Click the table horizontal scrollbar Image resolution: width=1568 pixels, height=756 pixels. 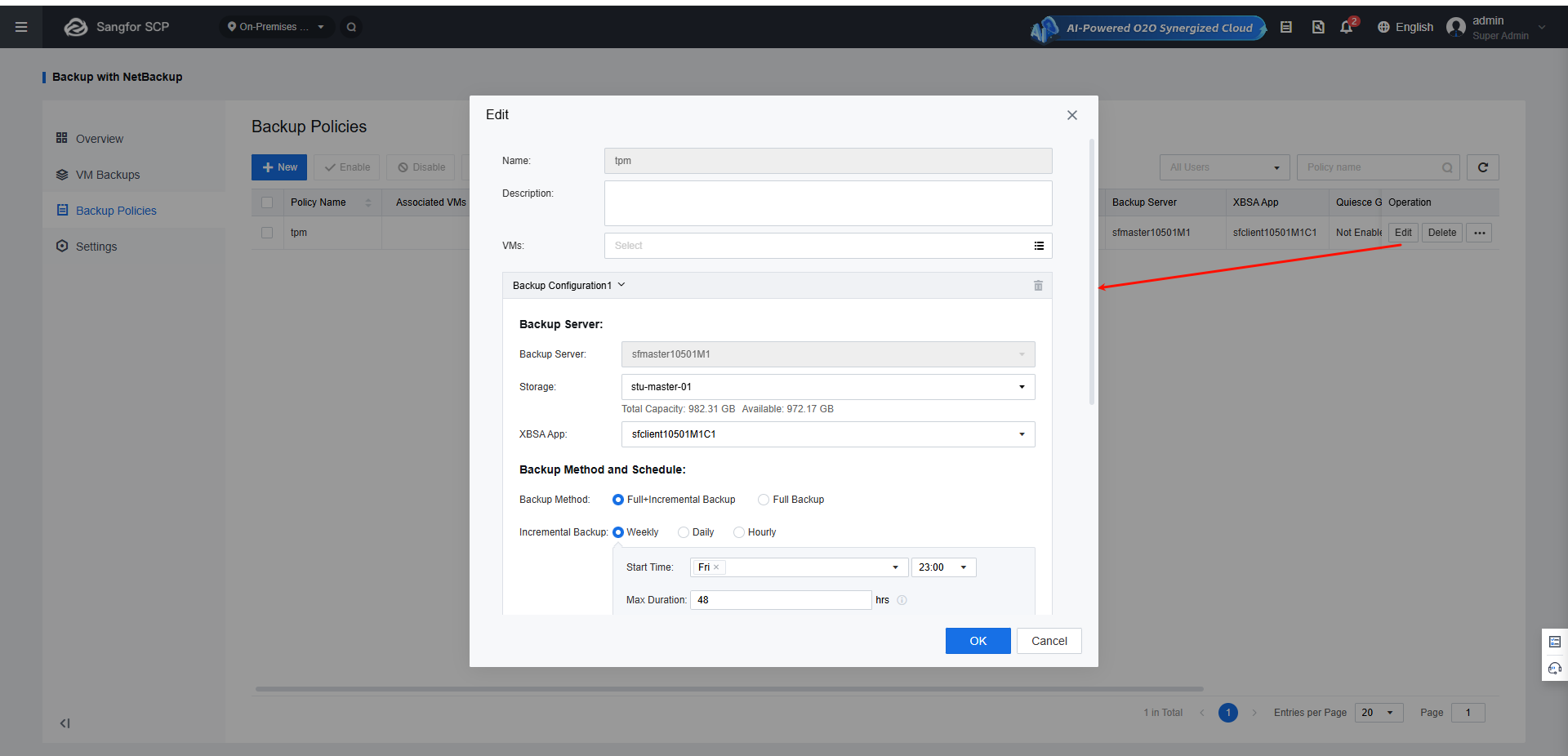click(x=729, y=689)
